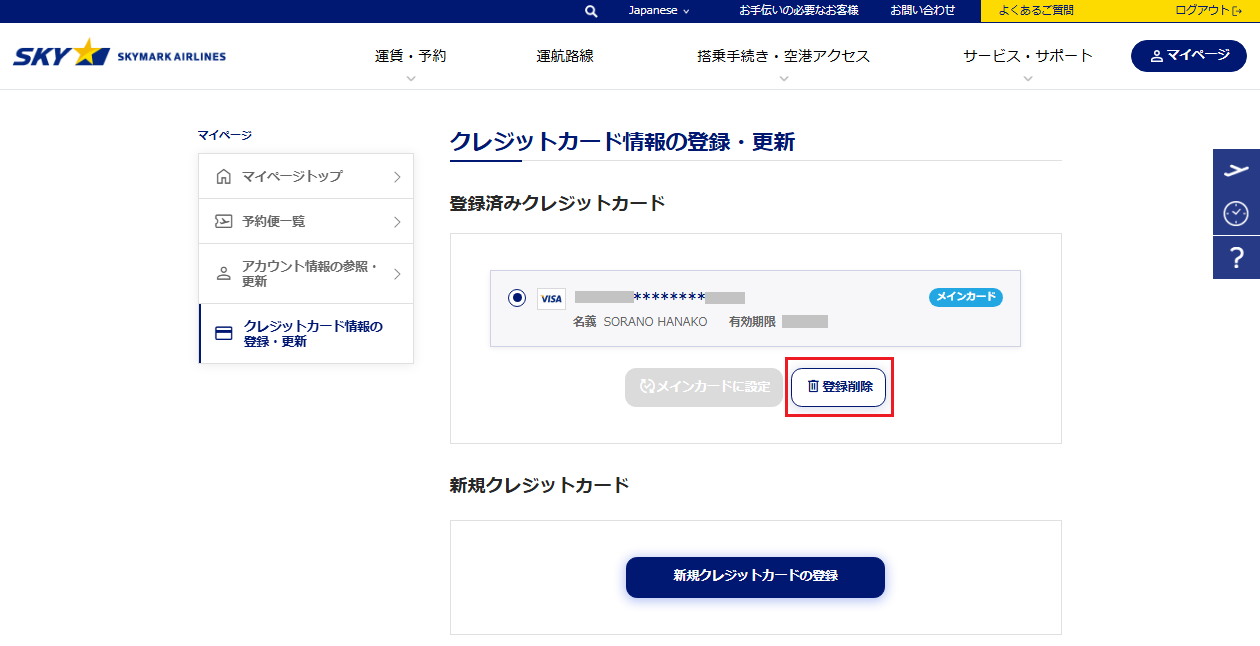Expand the 搭乗手続き・空港アクセス menu
This screenshot has width=1260, height=646.
tap(783, 57)
